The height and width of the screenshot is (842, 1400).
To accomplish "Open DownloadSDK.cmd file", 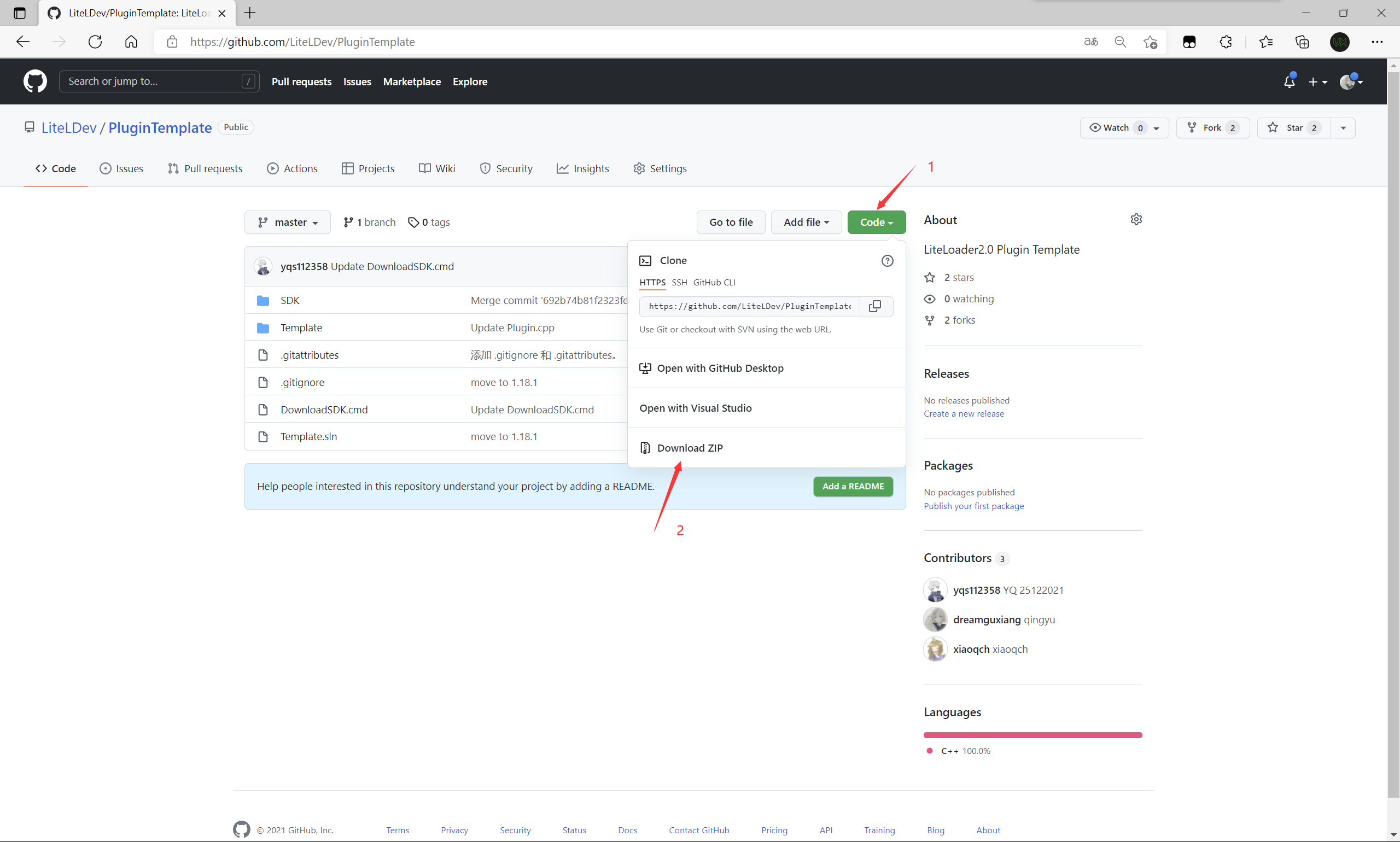I will (x=324, y=410).
